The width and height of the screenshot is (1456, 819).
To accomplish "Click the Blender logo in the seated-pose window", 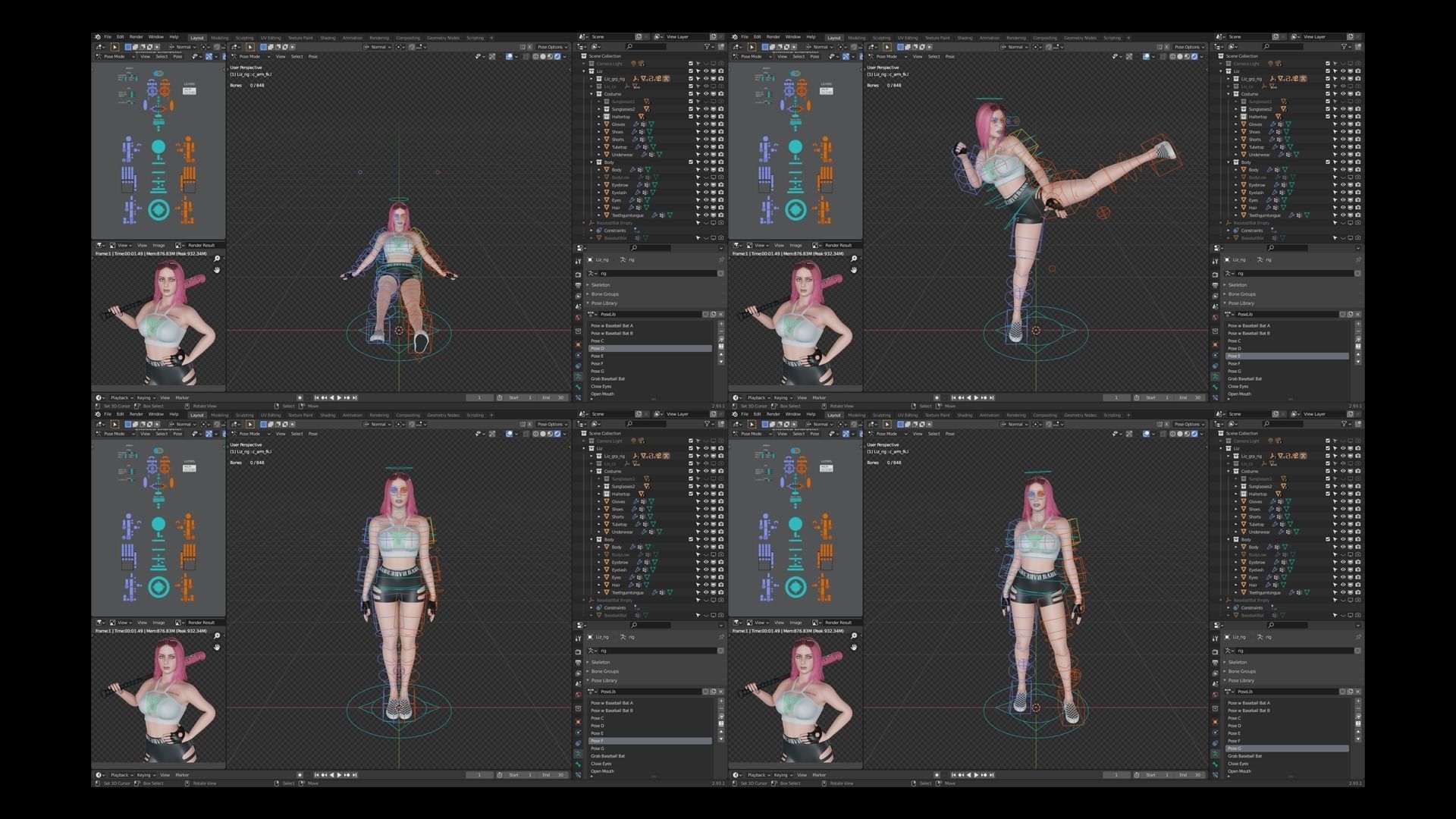I will 97,36.
